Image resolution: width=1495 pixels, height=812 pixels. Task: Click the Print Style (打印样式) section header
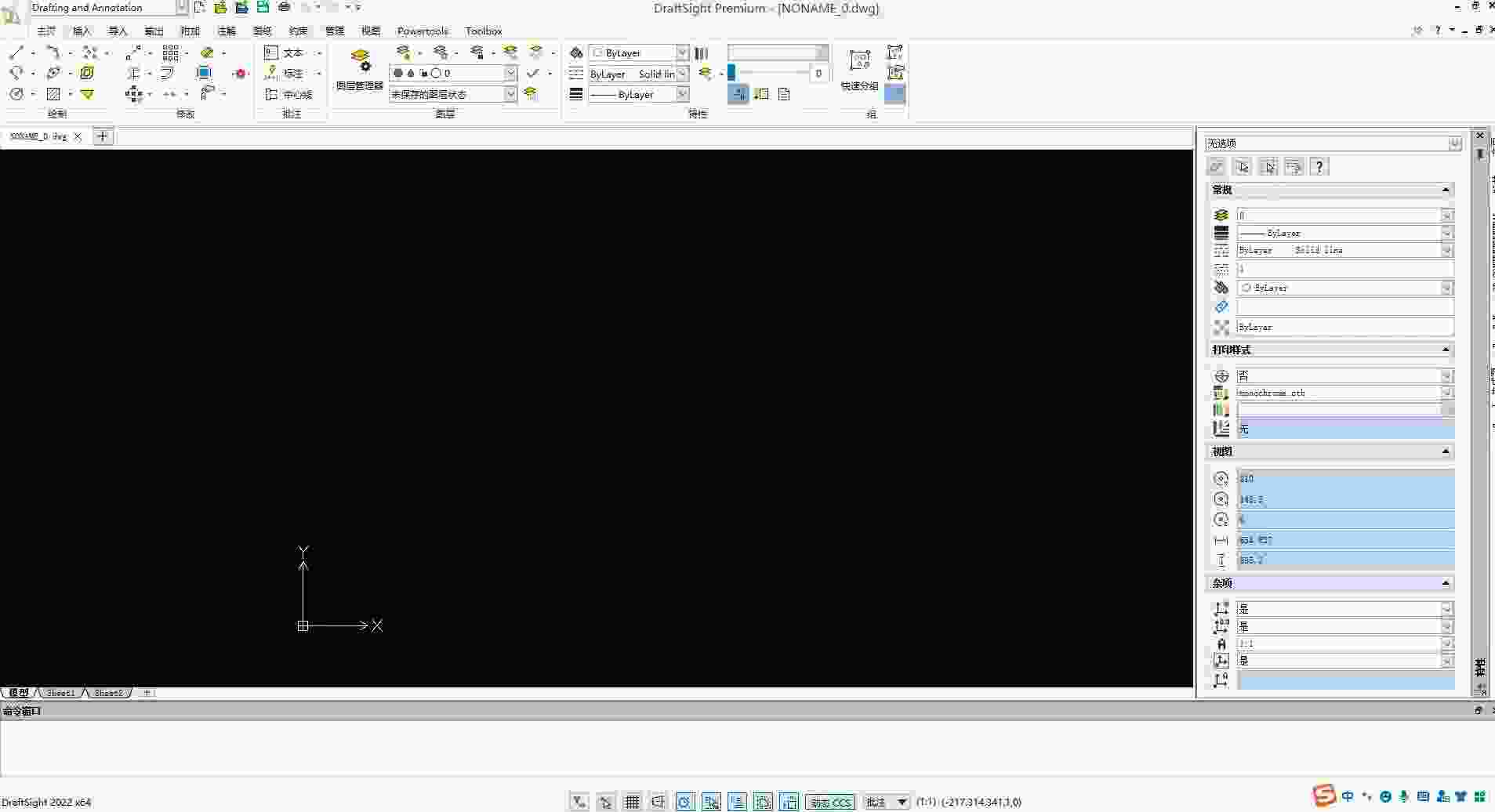click(x=1330, y=350)
